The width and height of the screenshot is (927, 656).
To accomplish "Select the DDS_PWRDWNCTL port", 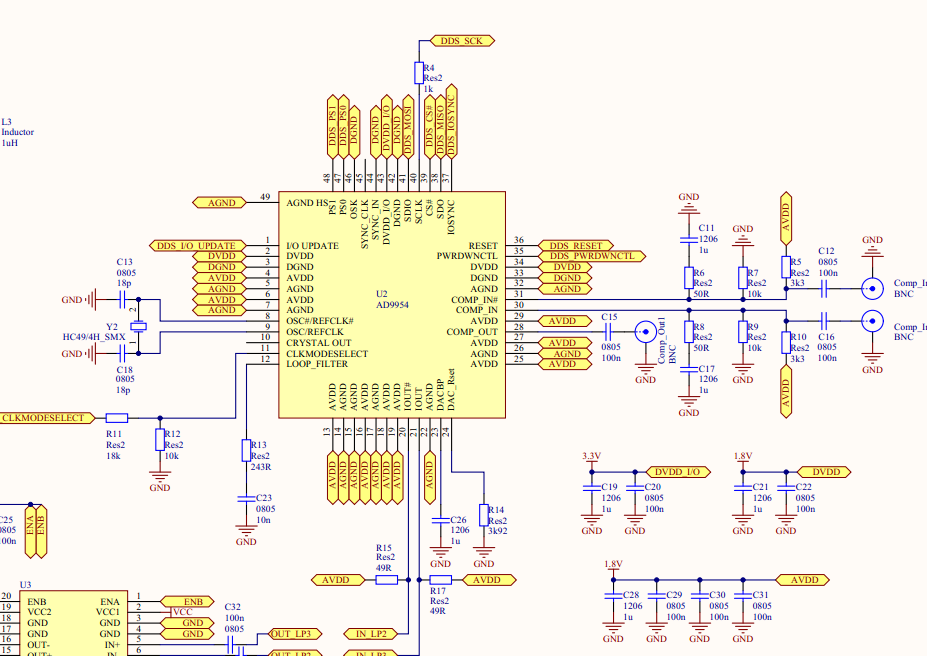I will [x=592, y=256].
